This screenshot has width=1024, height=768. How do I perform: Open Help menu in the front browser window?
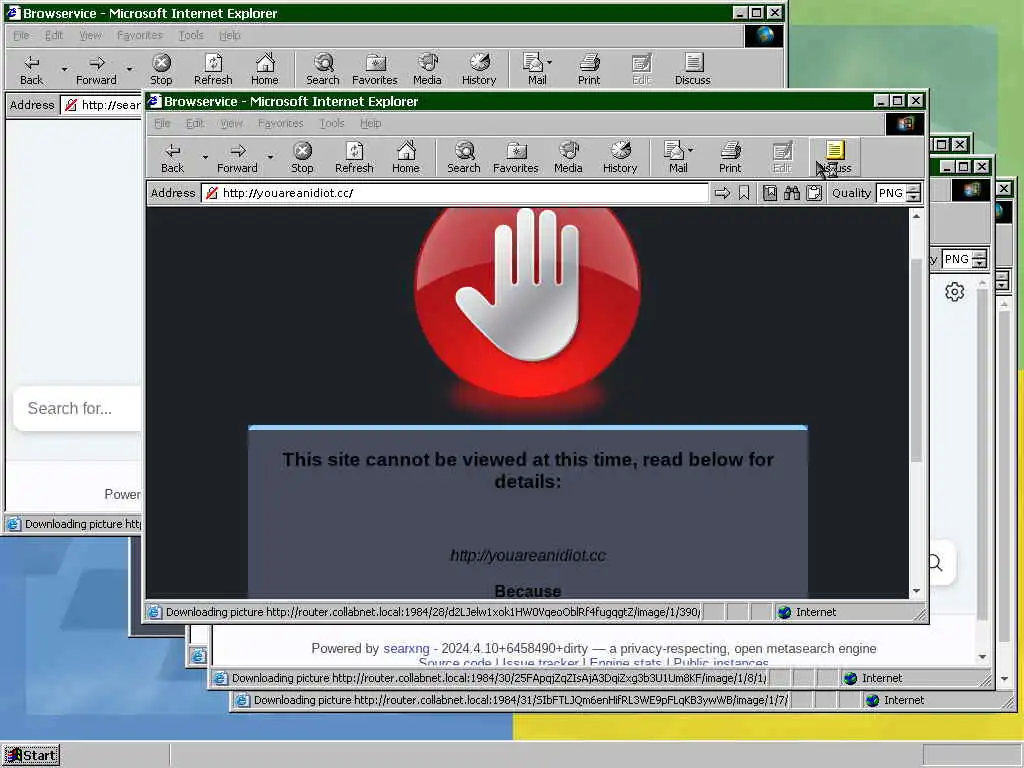tap(370, 123)
